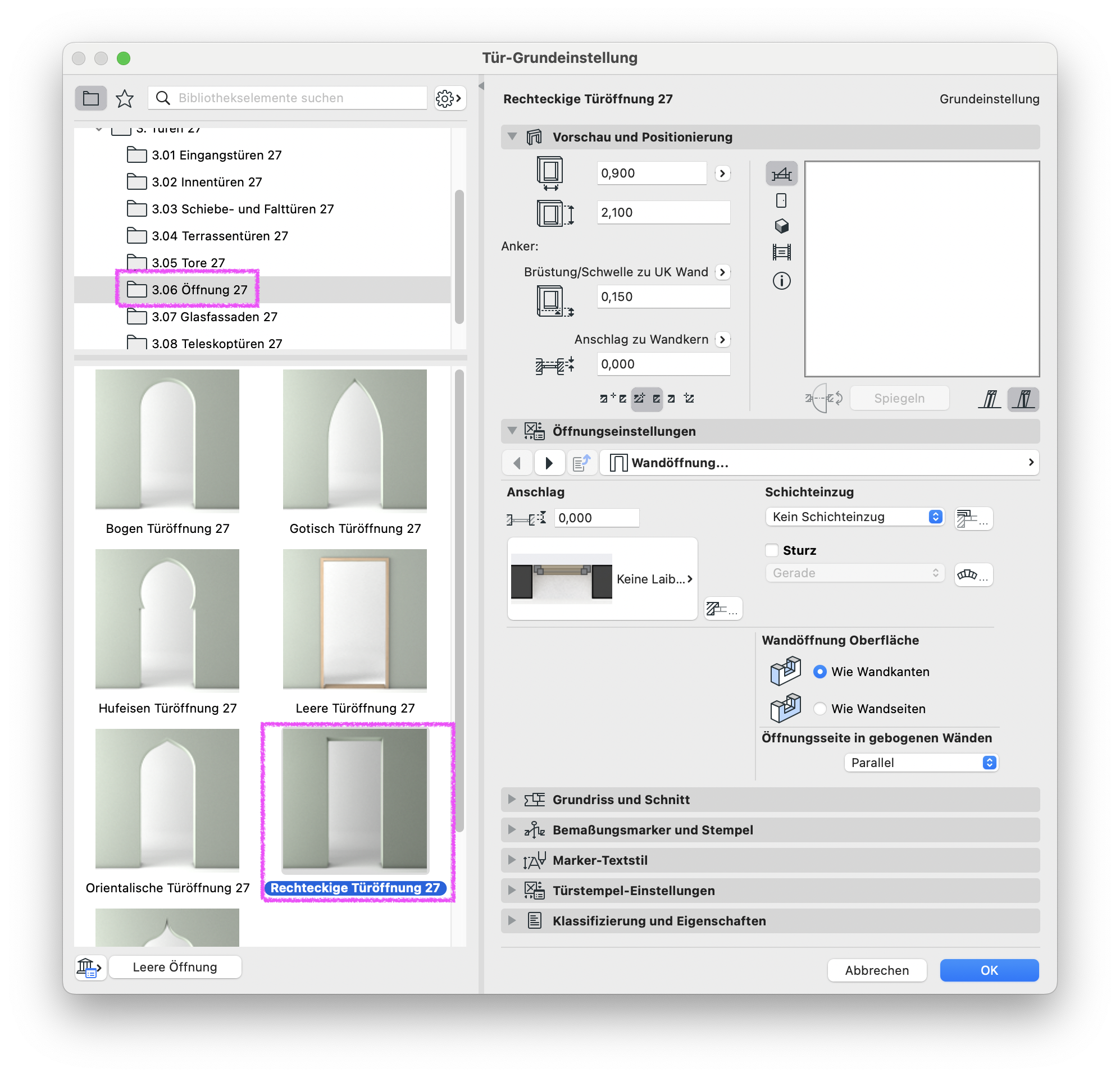Image resolution: width=1120 pixels, height=1077 pixels.
Task: Go to previous settings page arrow
Action: point(517,463)
